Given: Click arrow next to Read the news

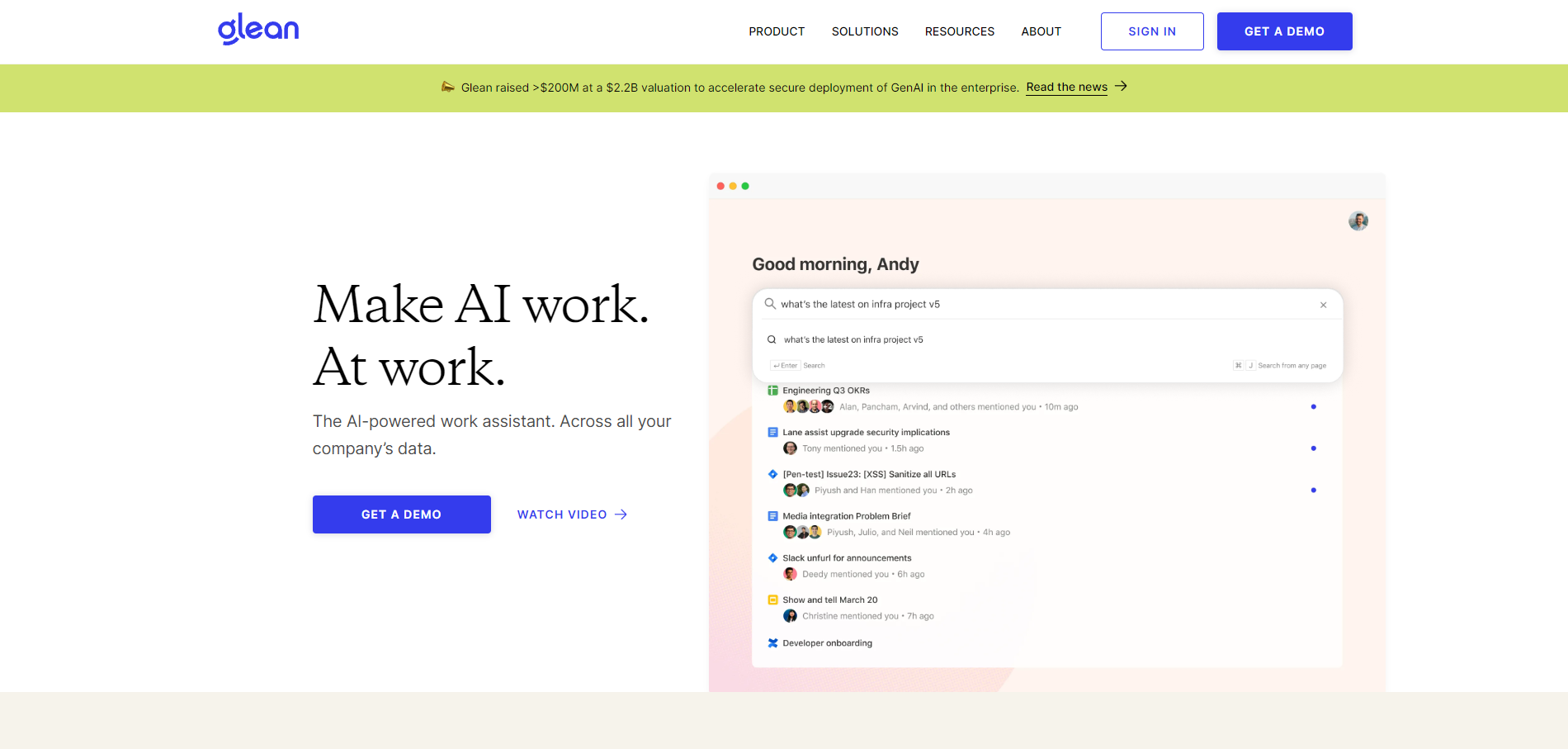Looking at the screenshot, I should point(1121,86).
